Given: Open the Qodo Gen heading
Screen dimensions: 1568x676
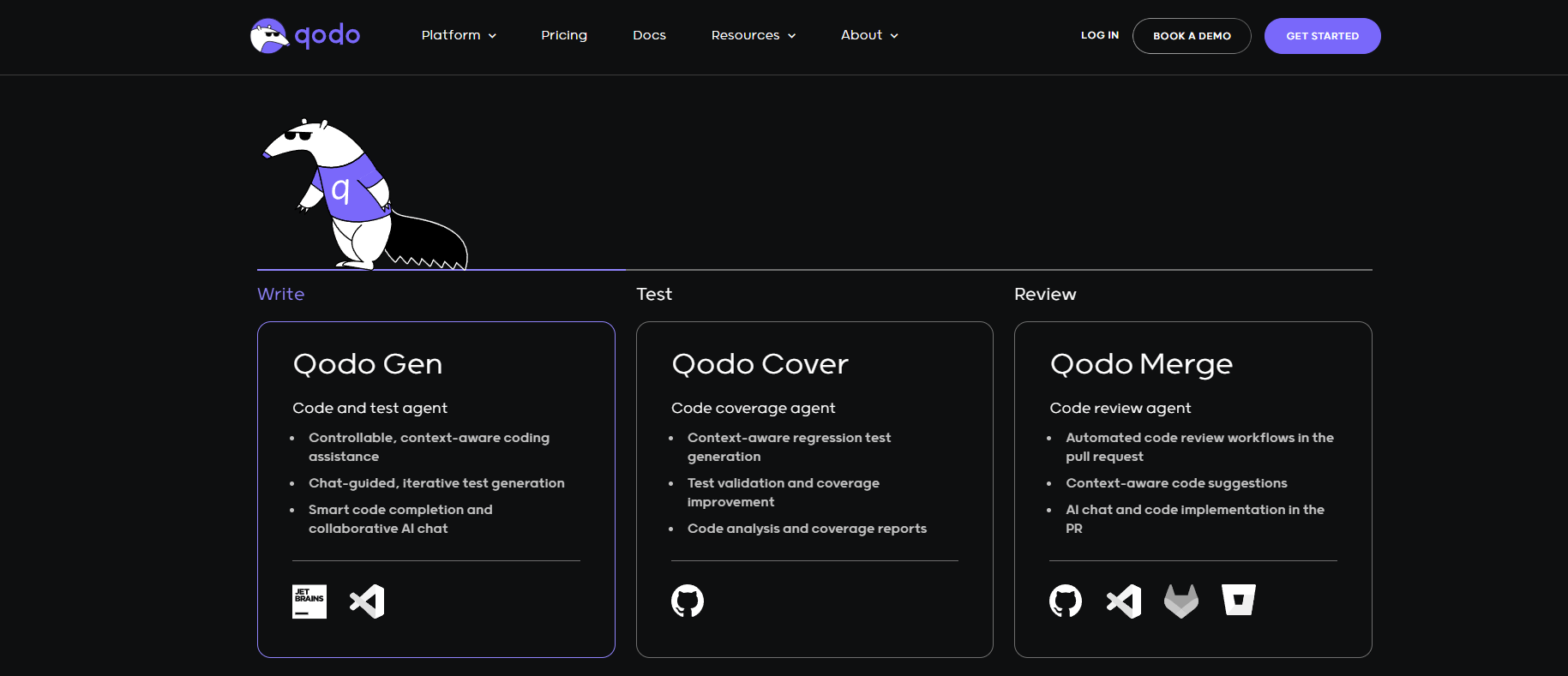Looking at the screenshot, I should click(x=368, y=364).
